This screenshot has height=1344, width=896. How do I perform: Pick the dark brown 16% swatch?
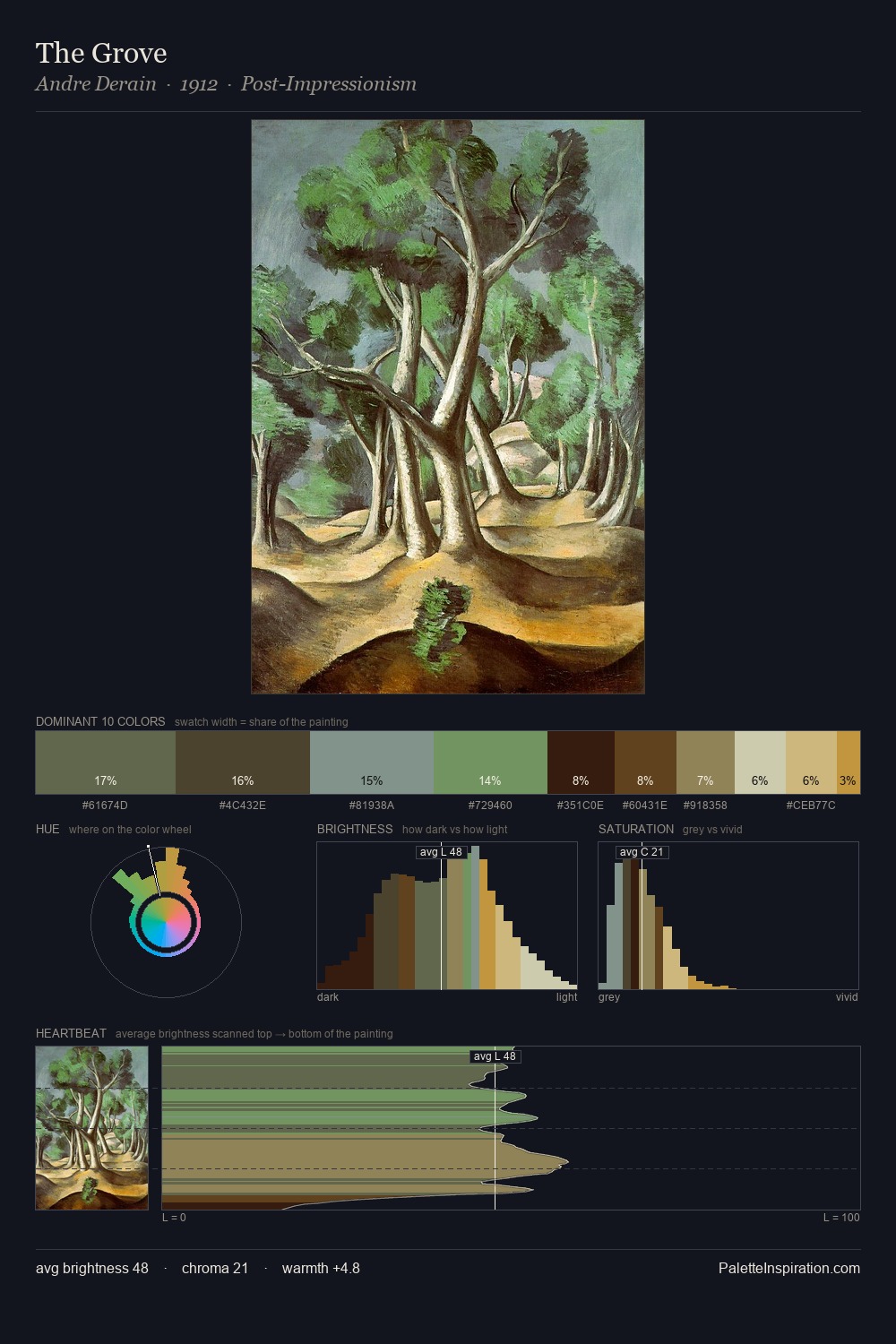pos(243,762)
